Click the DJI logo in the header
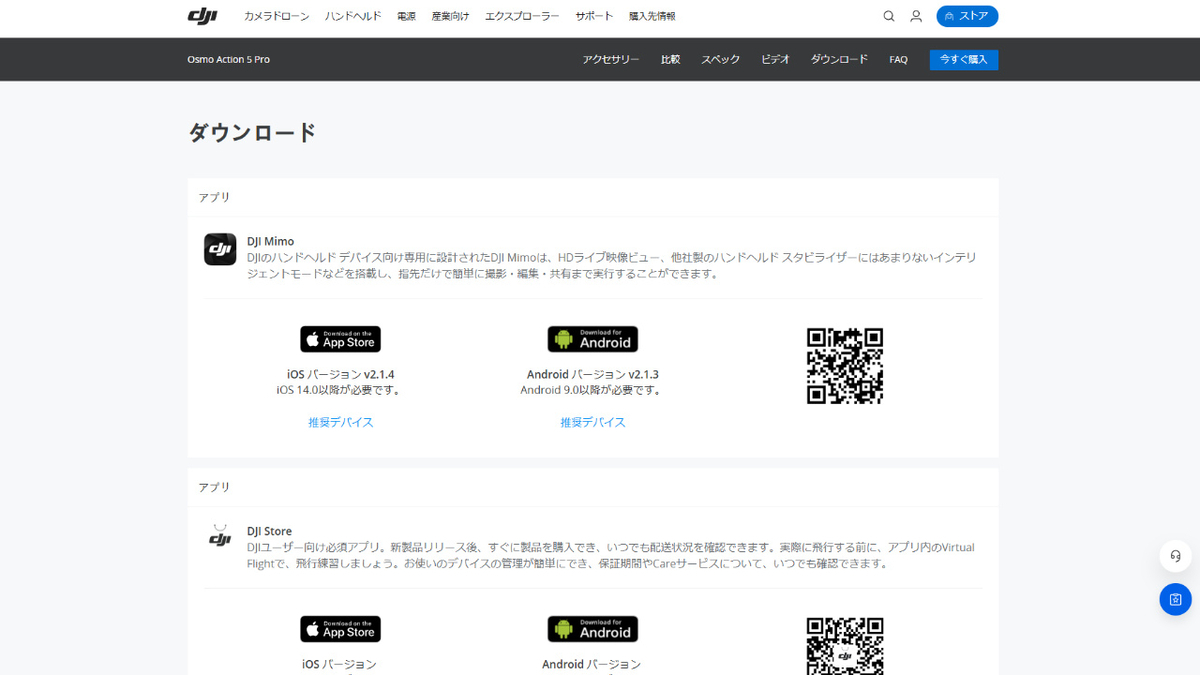 (x=203, y=16)
